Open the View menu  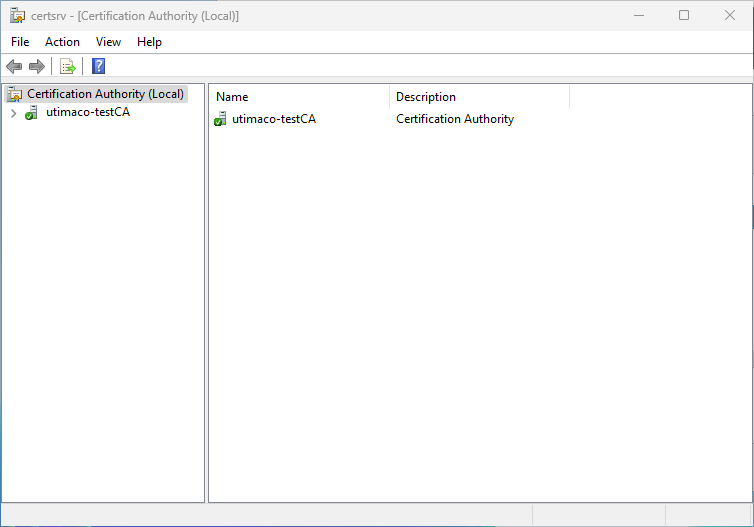108,42
